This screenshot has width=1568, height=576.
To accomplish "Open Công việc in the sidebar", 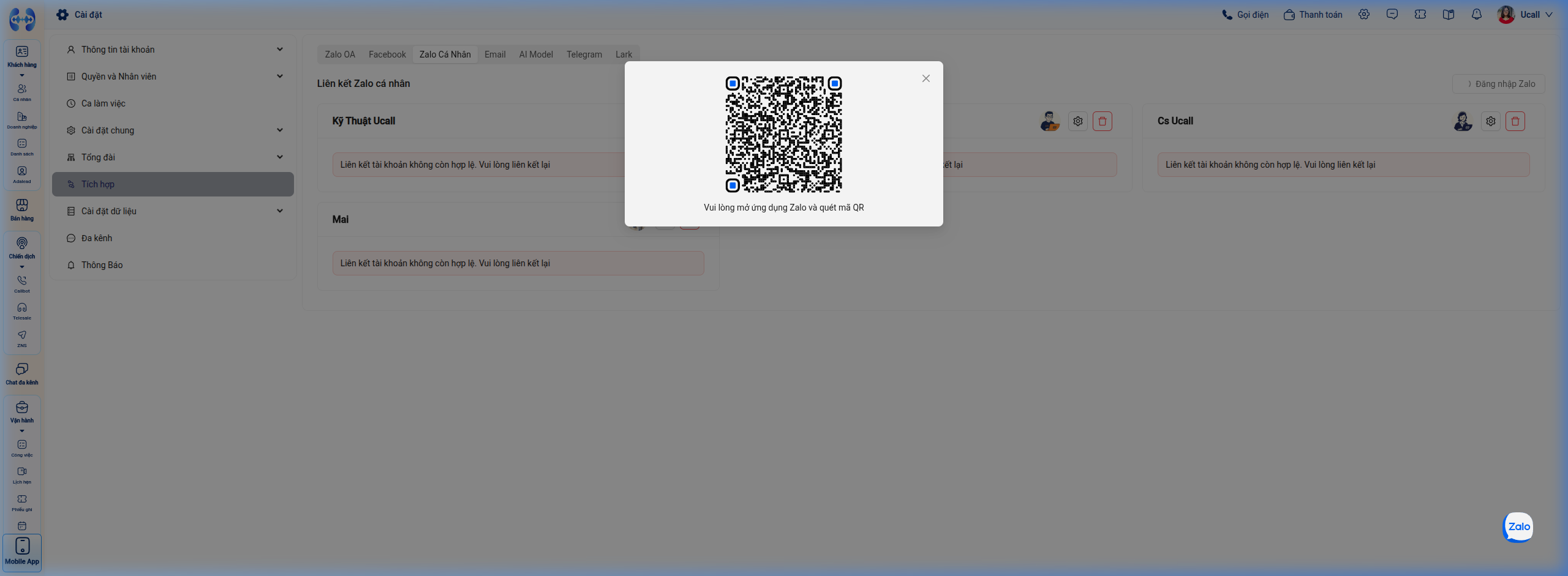I will click(x=22, y=448).
